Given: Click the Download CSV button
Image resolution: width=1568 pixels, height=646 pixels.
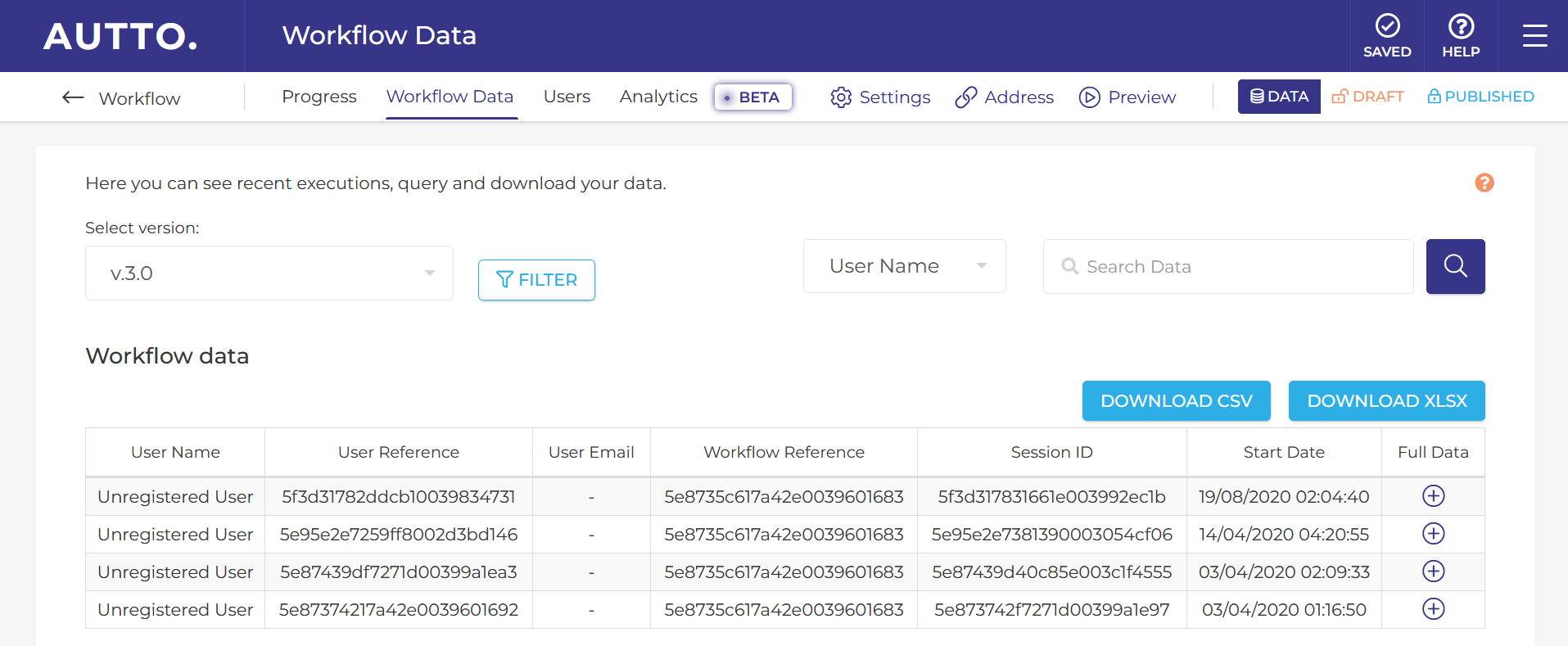Looking at the screenshot, I should pos(1176,401).
